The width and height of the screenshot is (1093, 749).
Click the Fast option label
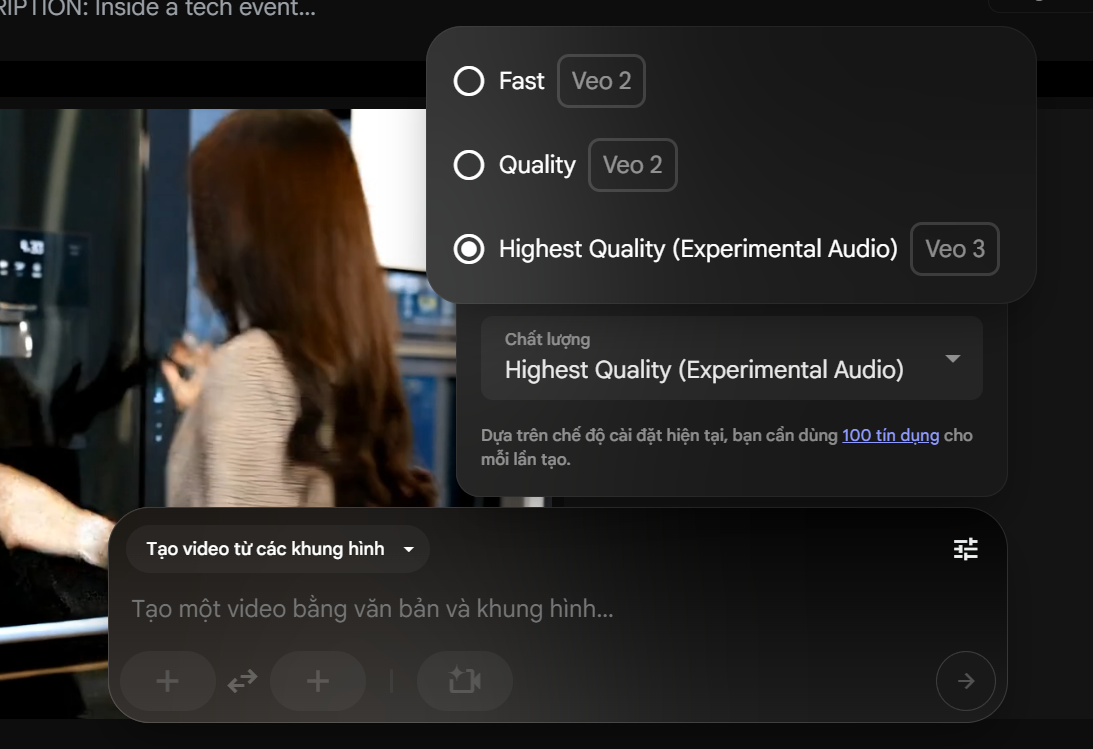(521, 81)
